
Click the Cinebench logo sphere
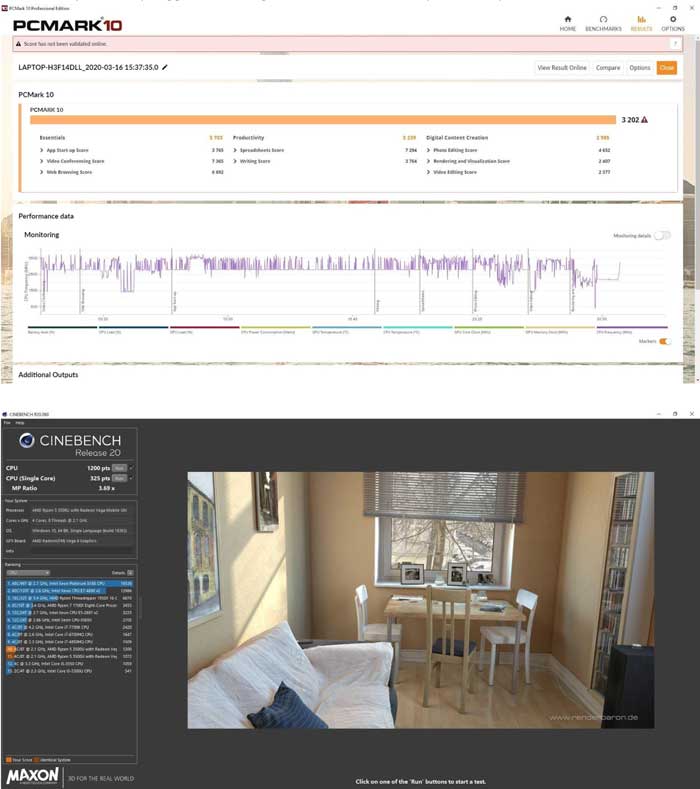click(27, 440)
